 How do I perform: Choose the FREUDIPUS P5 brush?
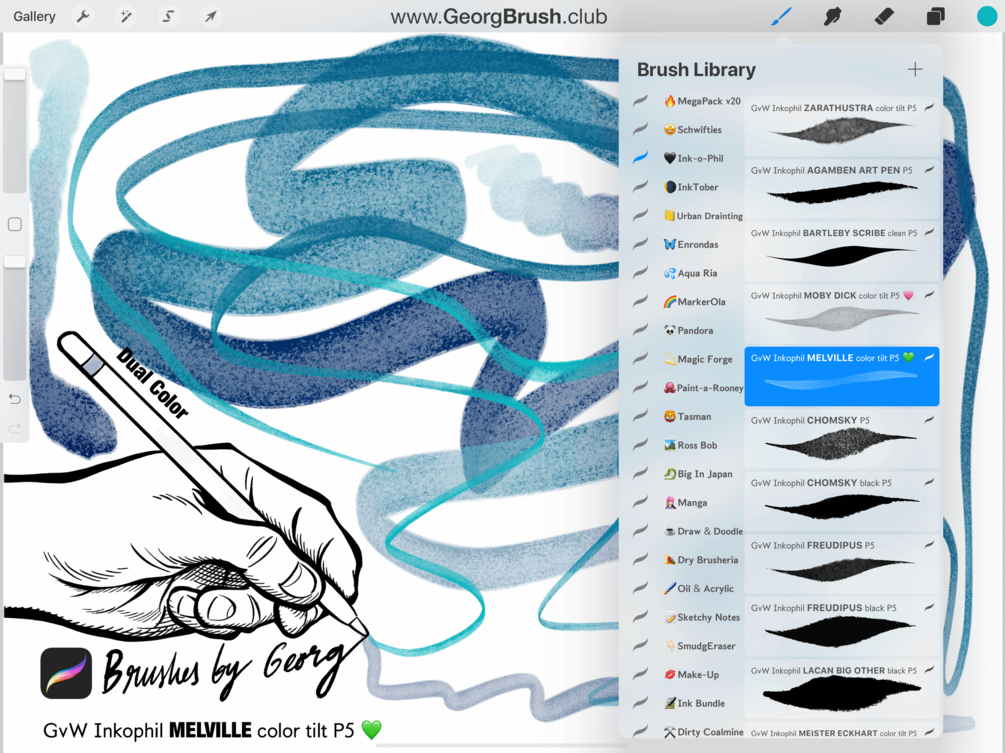(842, 564)
